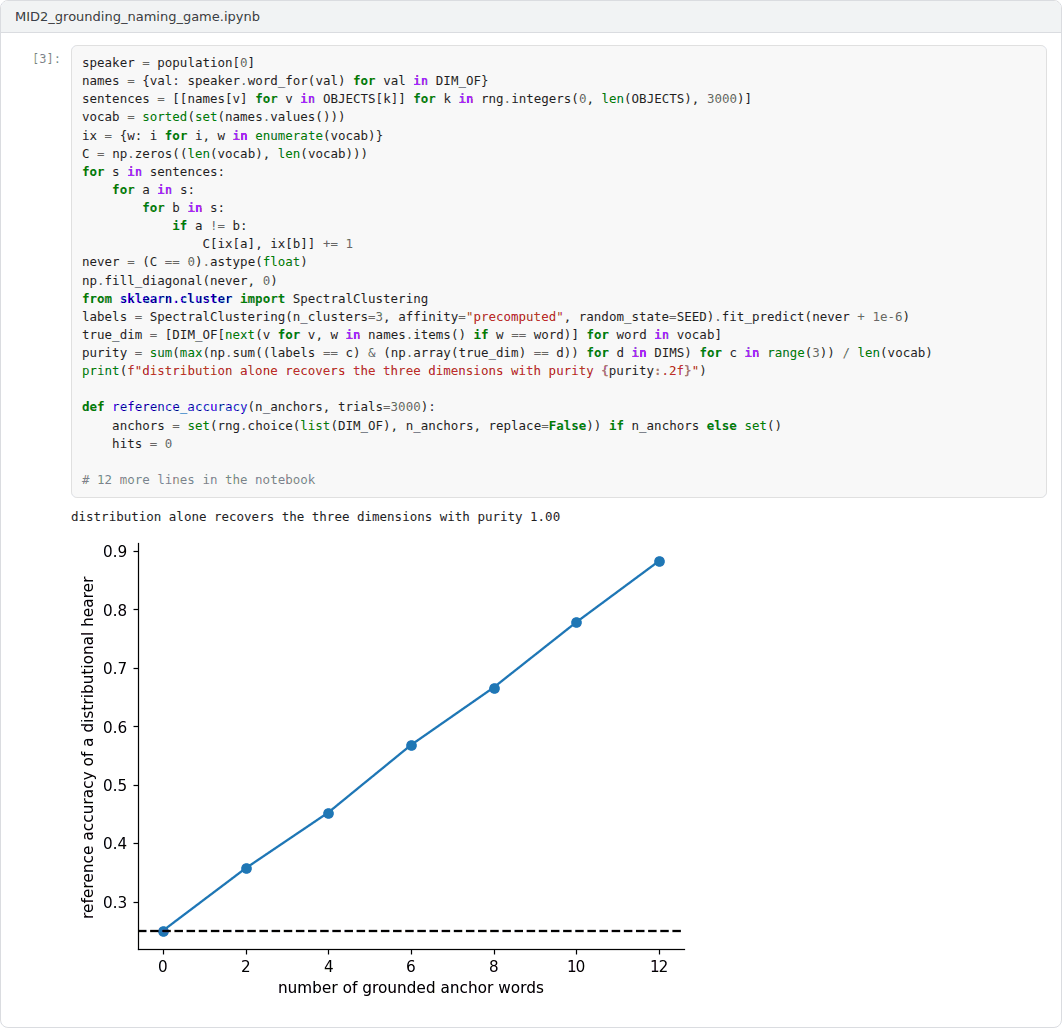
Task: Click the y-axis label 'reference accuracy of a distributional hearer'
Action: pos(87,747)
